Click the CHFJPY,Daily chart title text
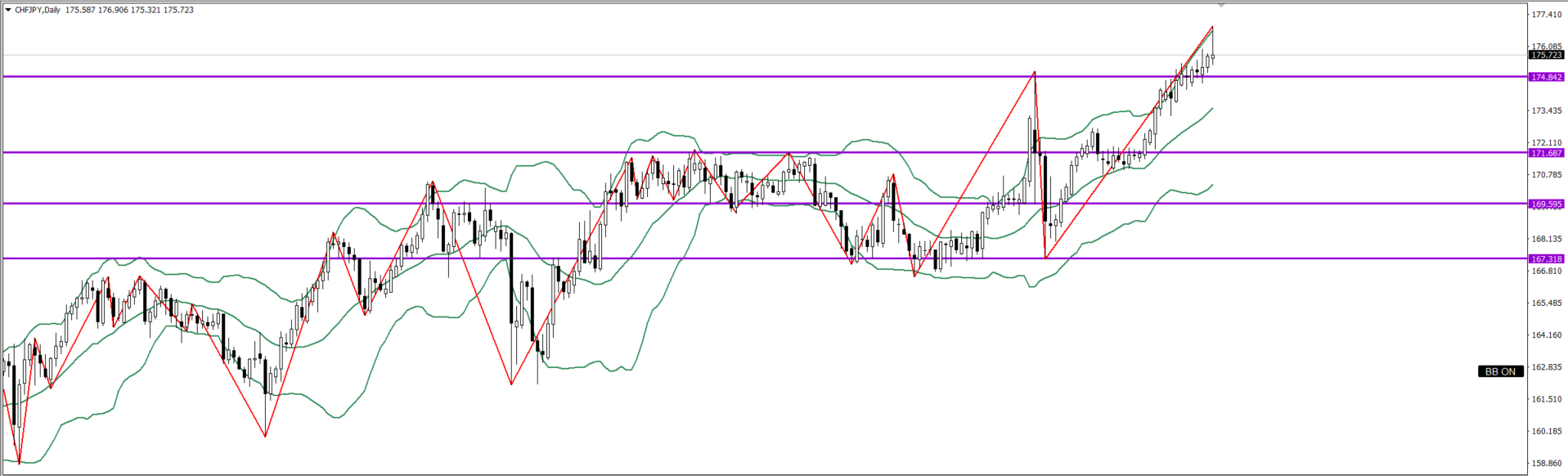1568x476 pixels. (x=38, y=11)
